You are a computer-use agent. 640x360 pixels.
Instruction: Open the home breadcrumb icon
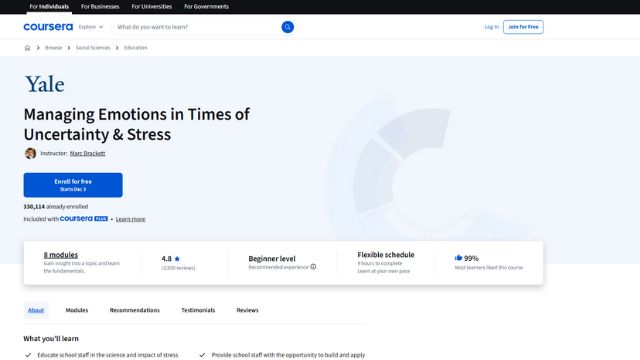click(27, 48)
